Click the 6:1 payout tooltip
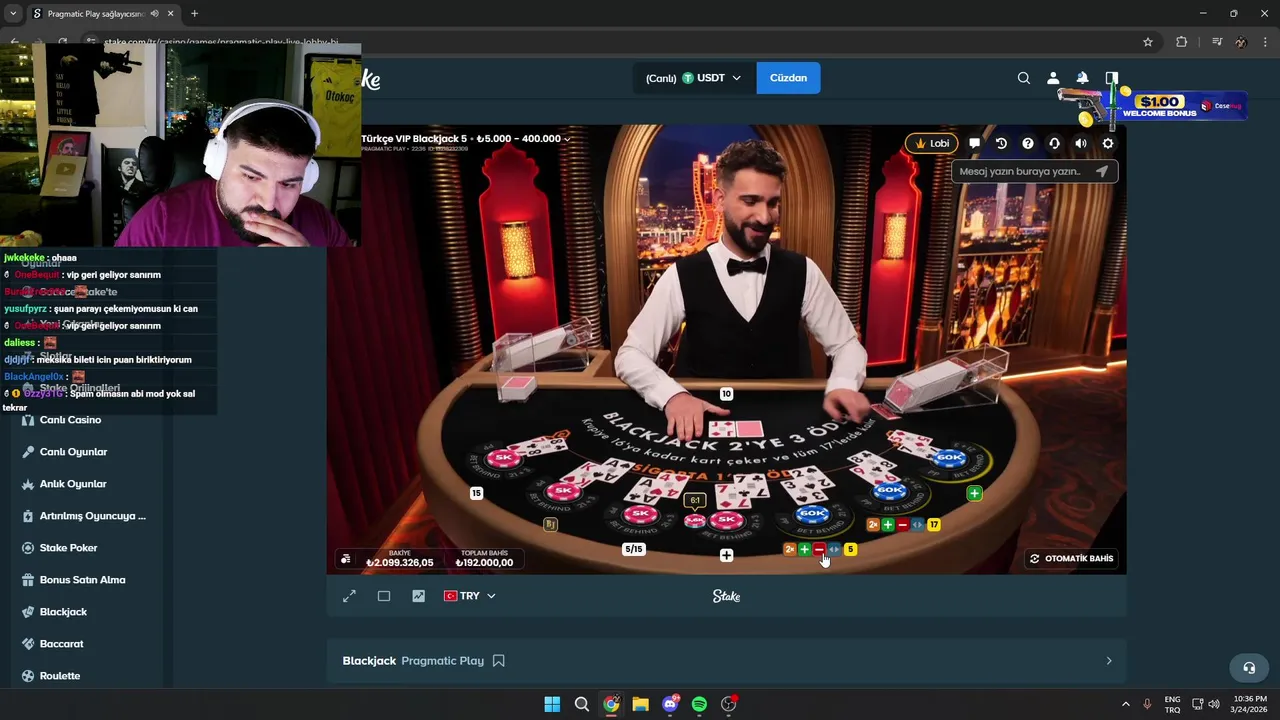This screenshot has height=720, width=1280. click(x=695, y=500)
